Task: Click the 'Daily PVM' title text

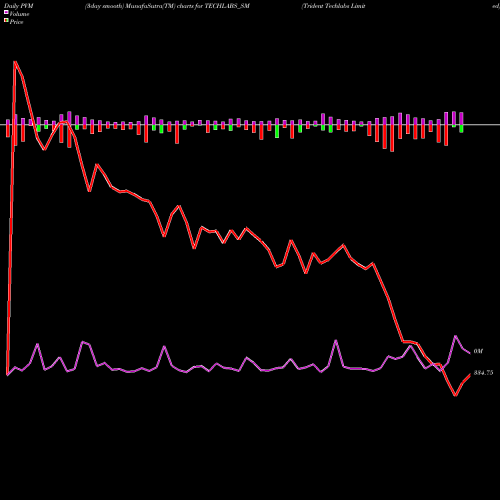Action: (x=19, y=6)
